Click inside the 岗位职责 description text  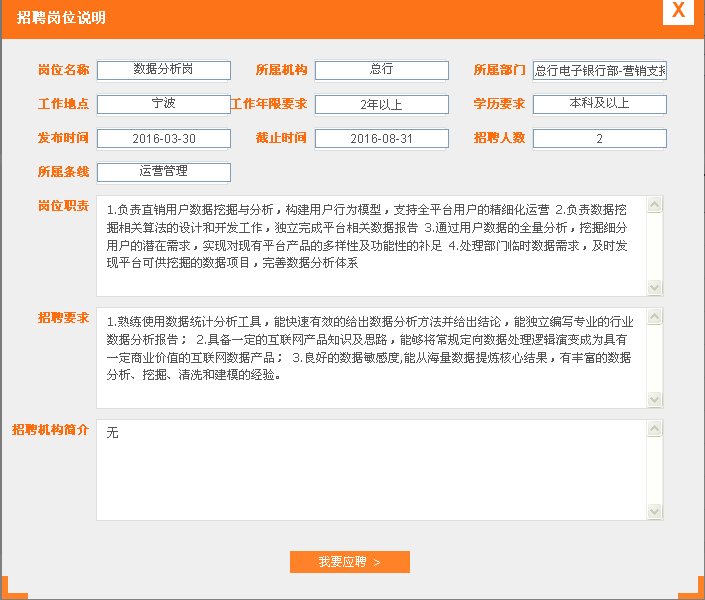pos(370,238)
